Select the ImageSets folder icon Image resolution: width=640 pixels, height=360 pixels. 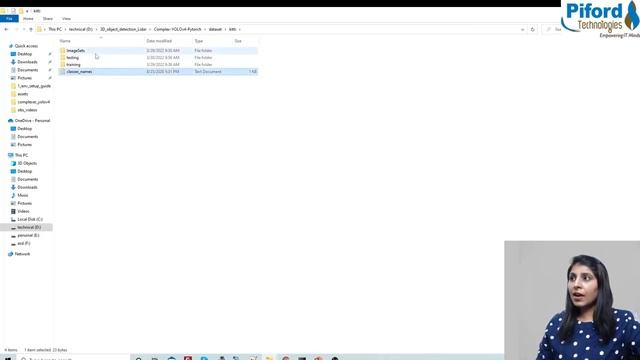click(x=62, y=51)
